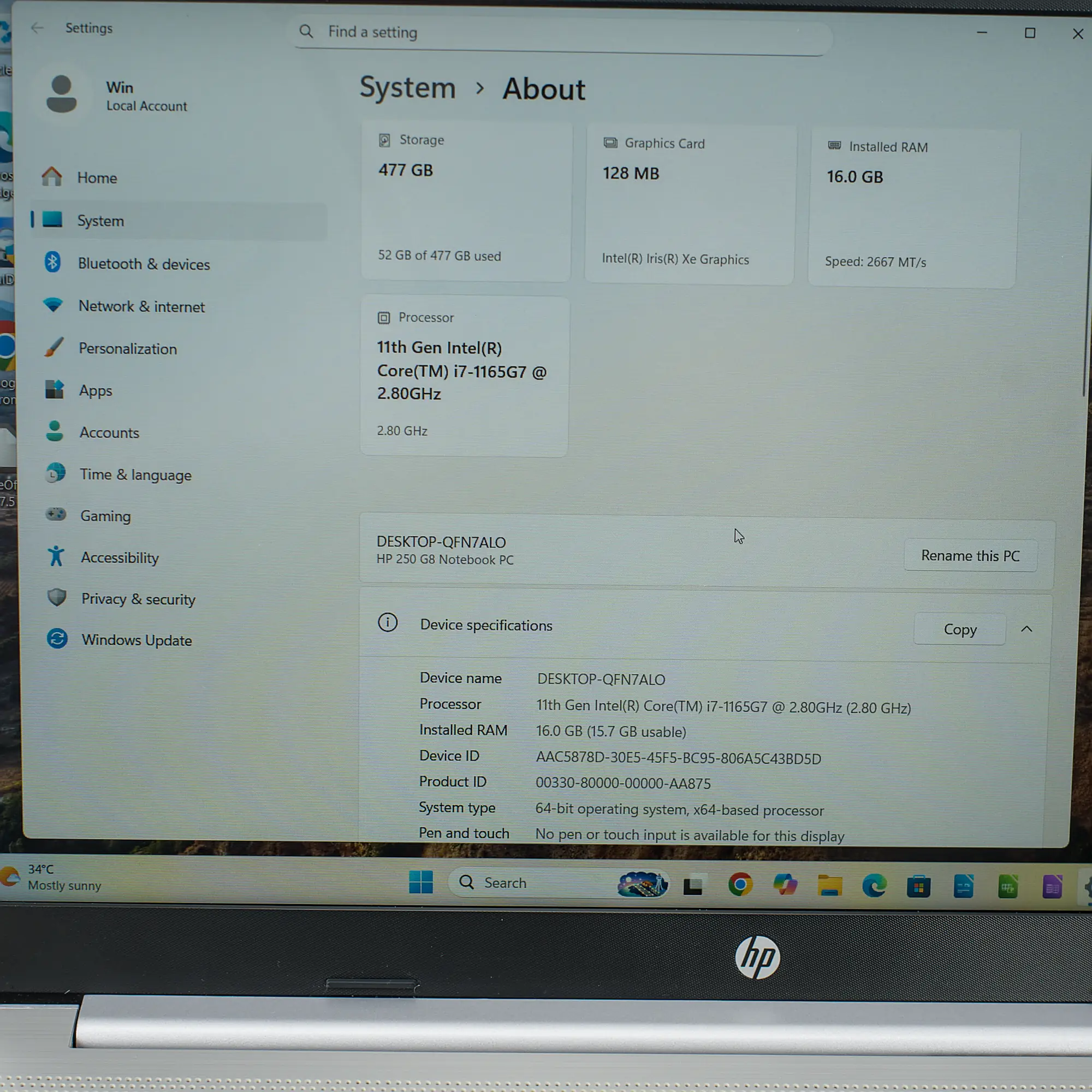Click the Accounts person icon in the sidebar
This screenshot has width=1092, height=1092.
pyautogui.click(x=55, y=431)
